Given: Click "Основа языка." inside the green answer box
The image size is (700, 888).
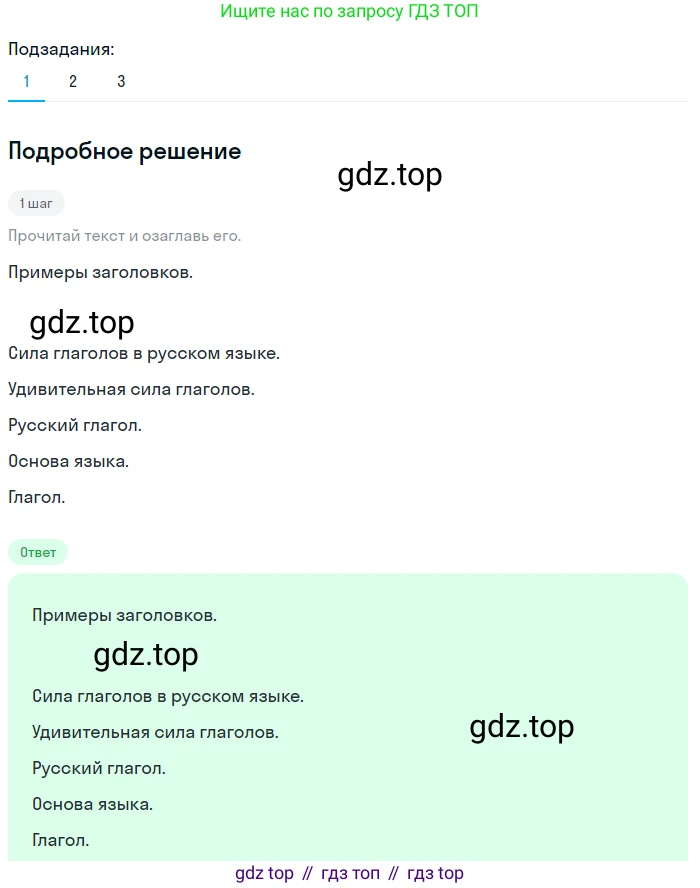Looking at the screenshot, I should pos(93,804).
